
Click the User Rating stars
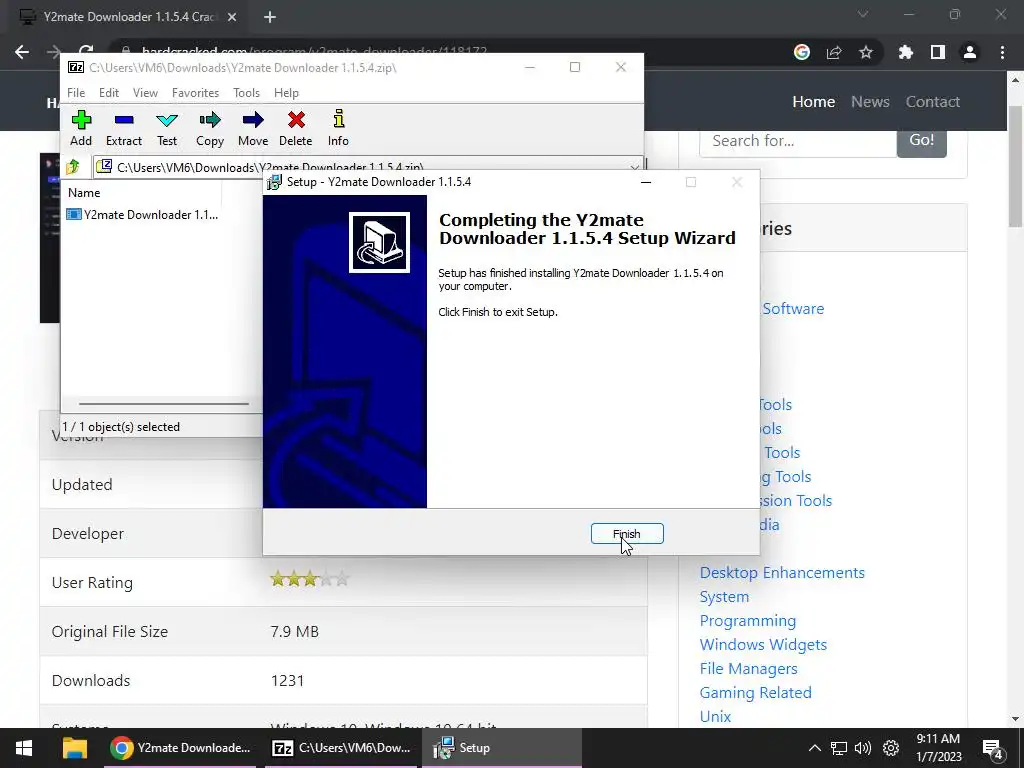[310, 579]
